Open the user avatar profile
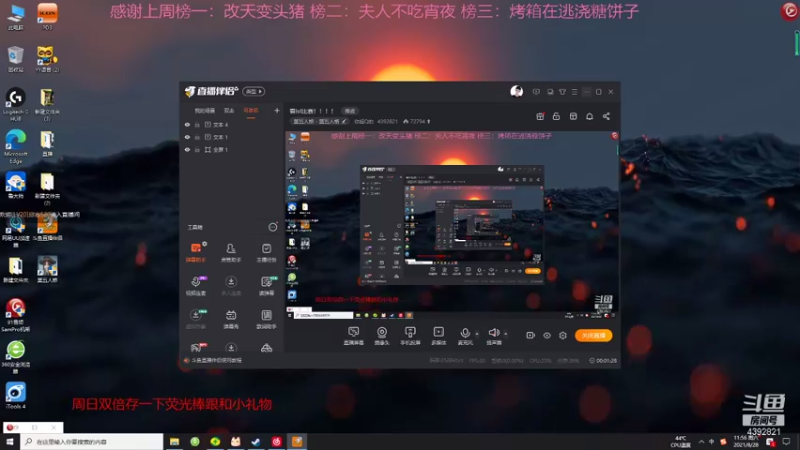Viewport: 800px width, 450px height. pyautogui.click(x=516, y=91)
